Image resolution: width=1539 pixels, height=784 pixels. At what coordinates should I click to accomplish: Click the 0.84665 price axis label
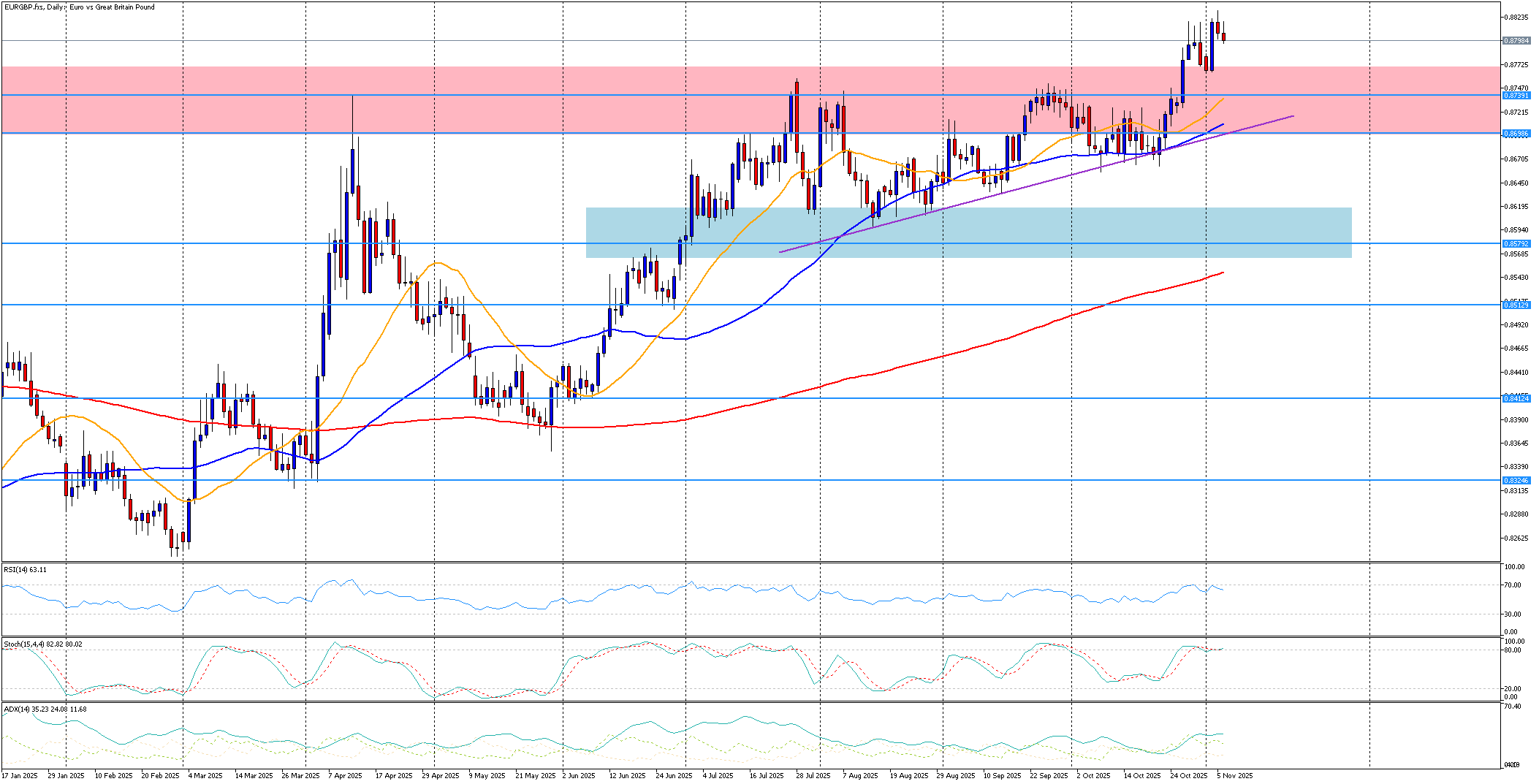click(1516, 349)
